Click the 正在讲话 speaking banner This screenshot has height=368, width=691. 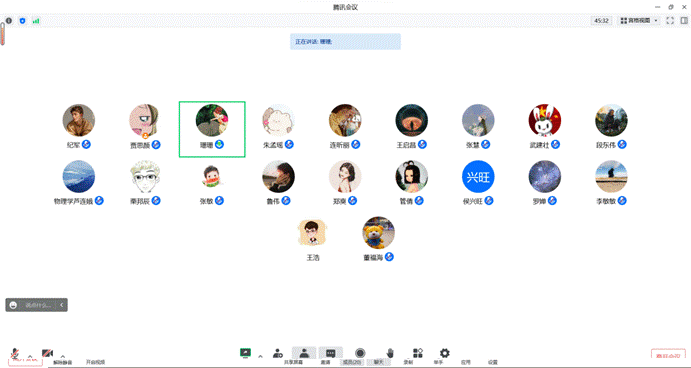(x=345, y=41)
